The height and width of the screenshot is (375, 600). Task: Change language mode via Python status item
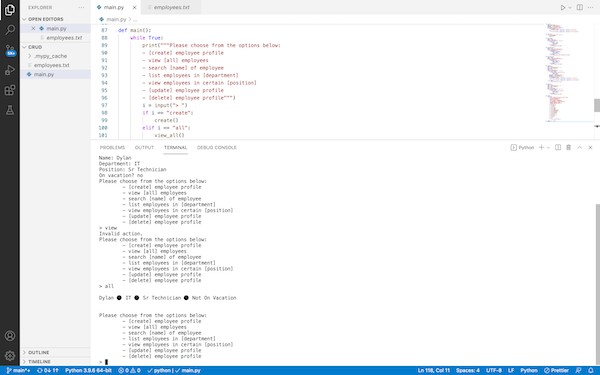529,370
